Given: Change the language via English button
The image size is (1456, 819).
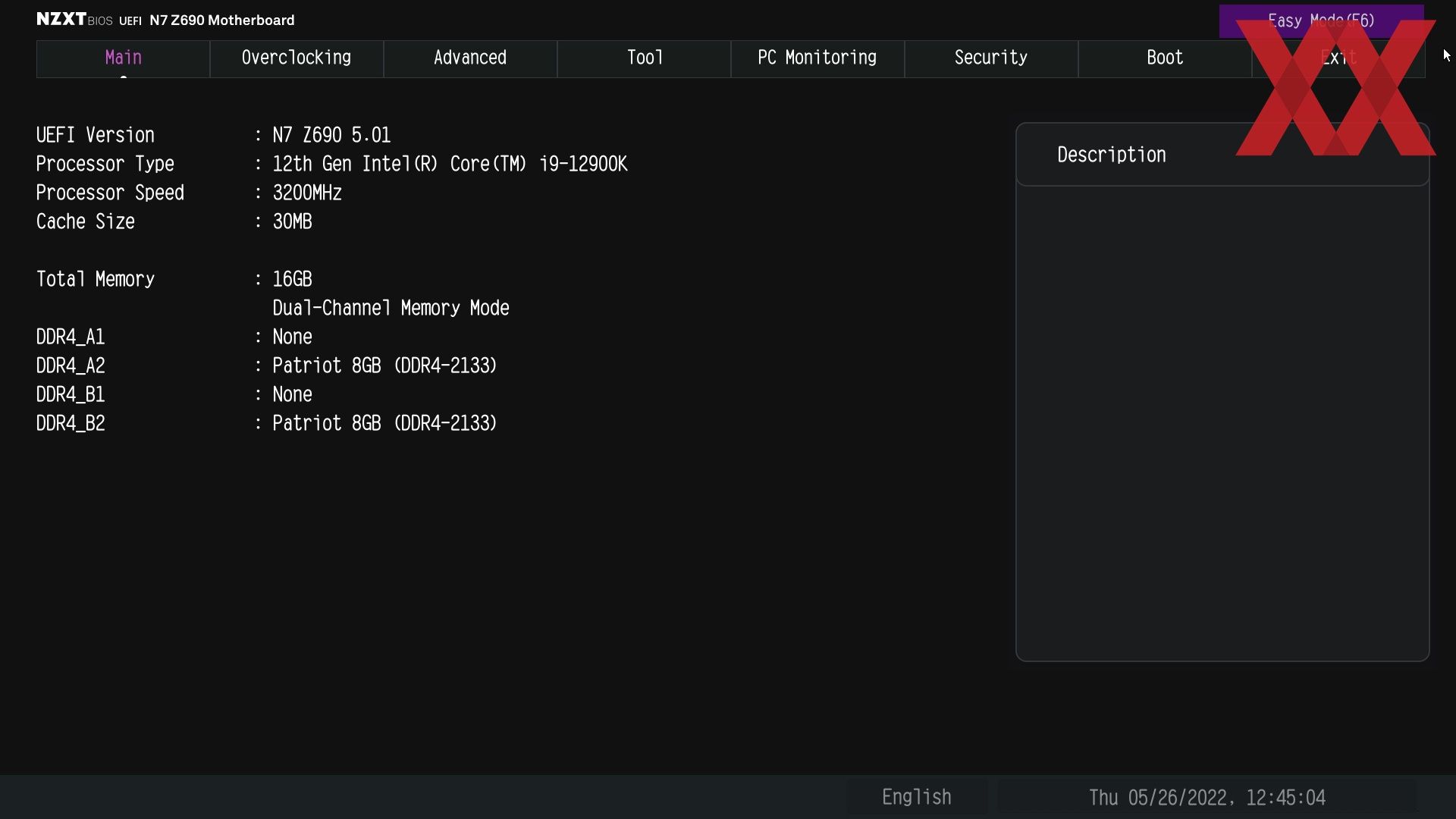Looking at the screenshot, I should coord(917,797).
